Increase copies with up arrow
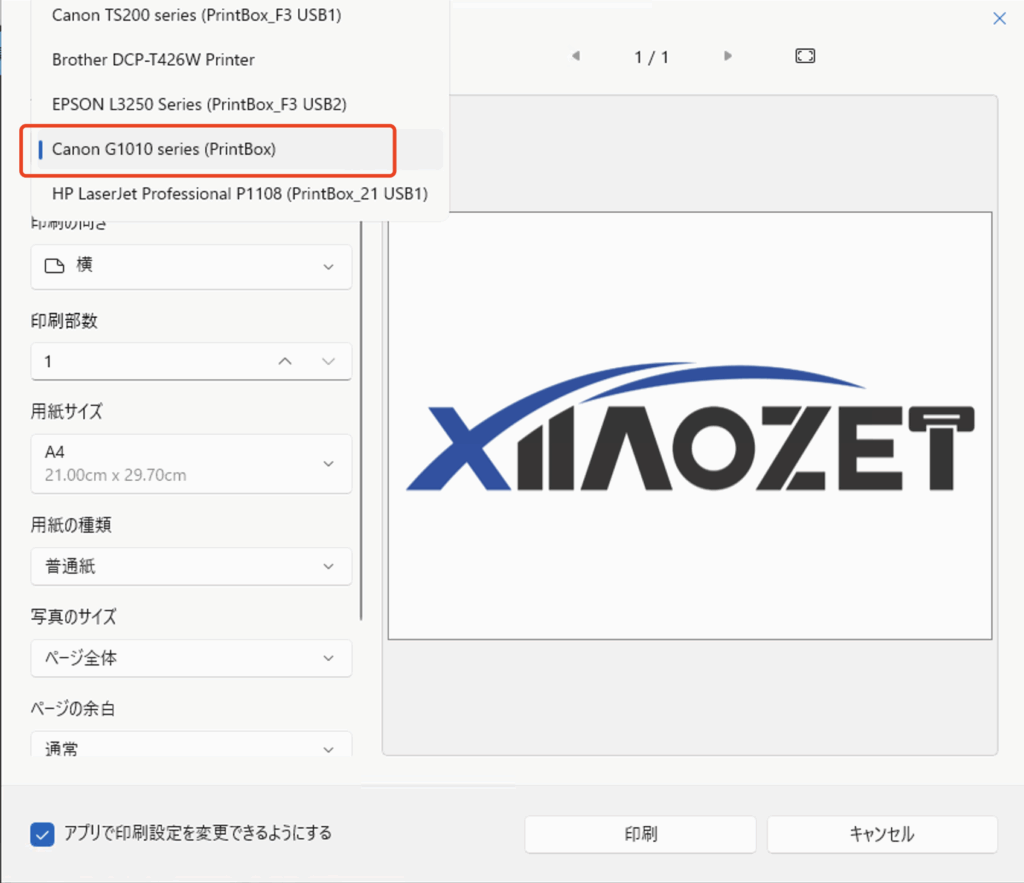 click(285, 361)
